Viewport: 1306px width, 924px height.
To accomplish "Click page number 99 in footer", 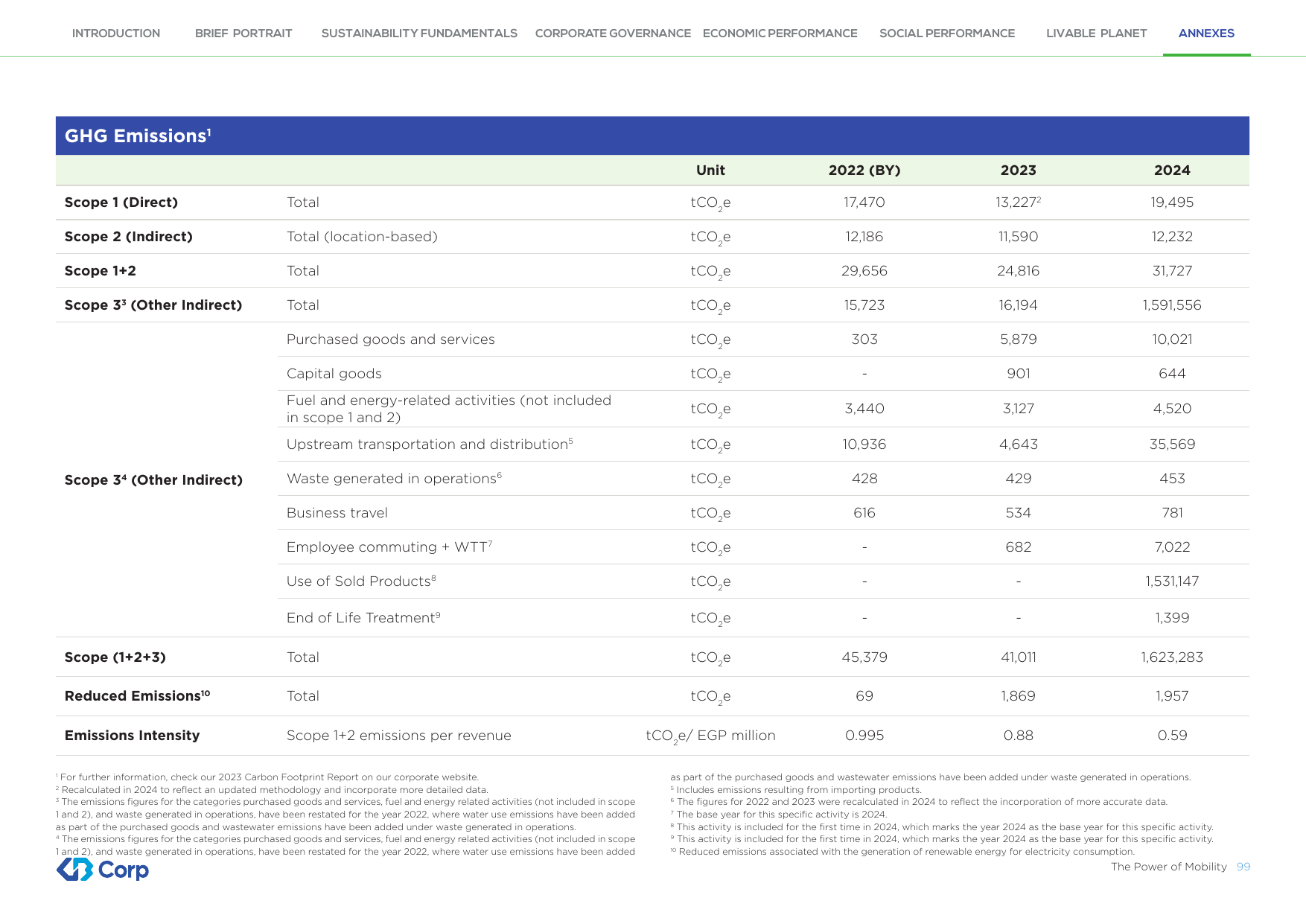I will click(1243, 867).
